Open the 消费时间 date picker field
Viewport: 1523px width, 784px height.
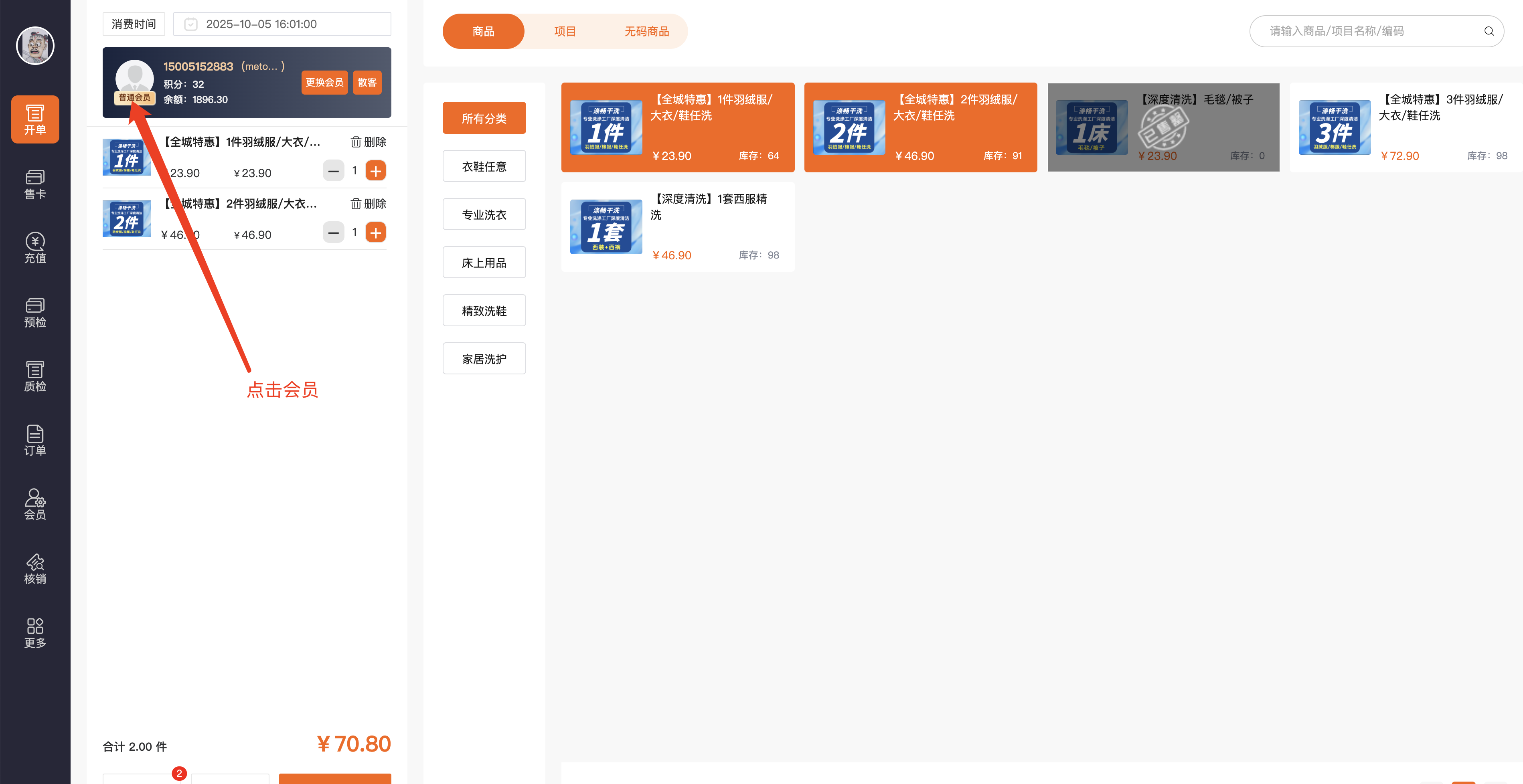click(x=282, y=24)
